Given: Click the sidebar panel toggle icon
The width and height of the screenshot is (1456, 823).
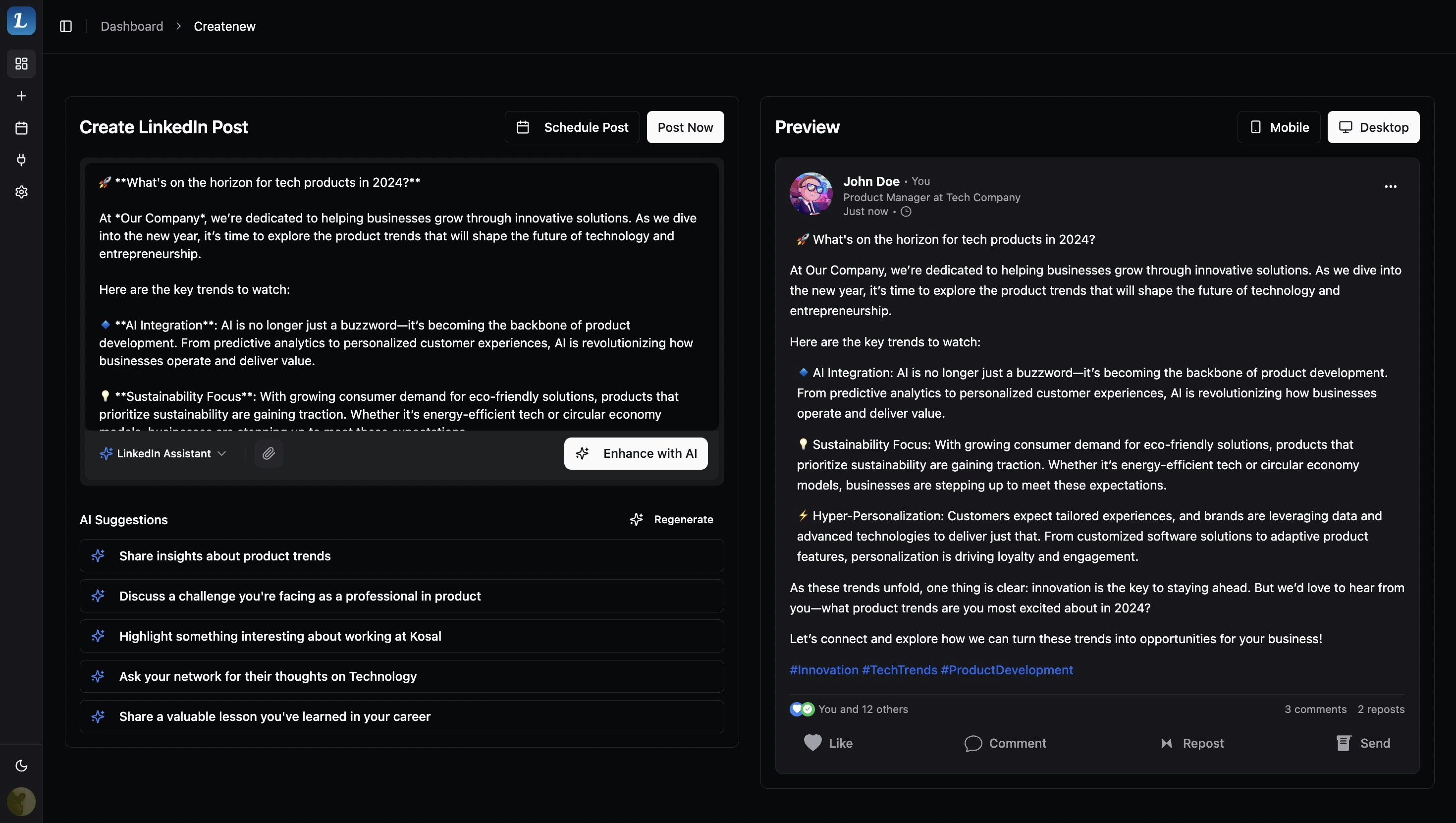Looking at the screenshot, I should (x=65, y=27).
